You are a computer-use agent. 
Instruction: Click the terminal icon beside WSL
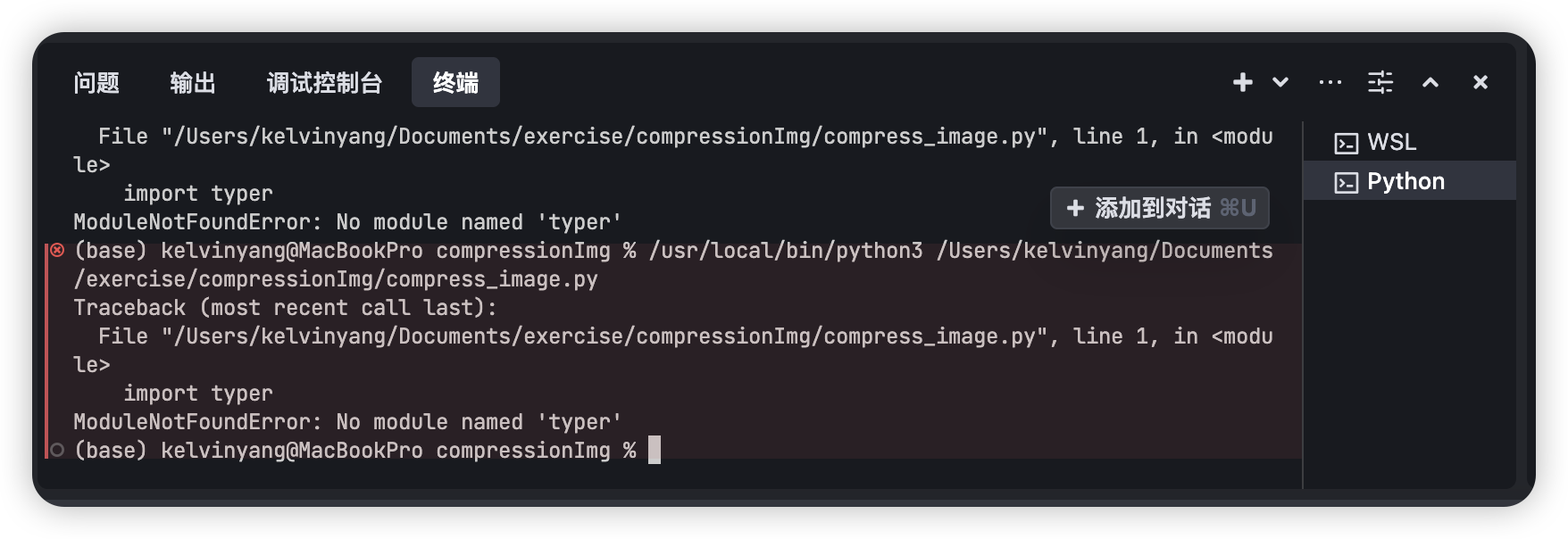1346,143
